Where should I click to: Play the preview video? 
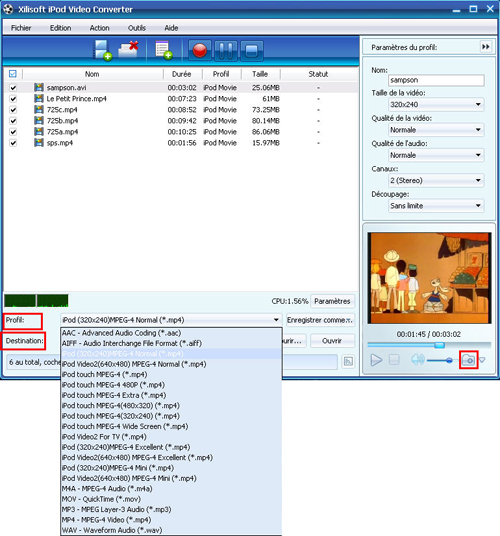coord(376,360)
